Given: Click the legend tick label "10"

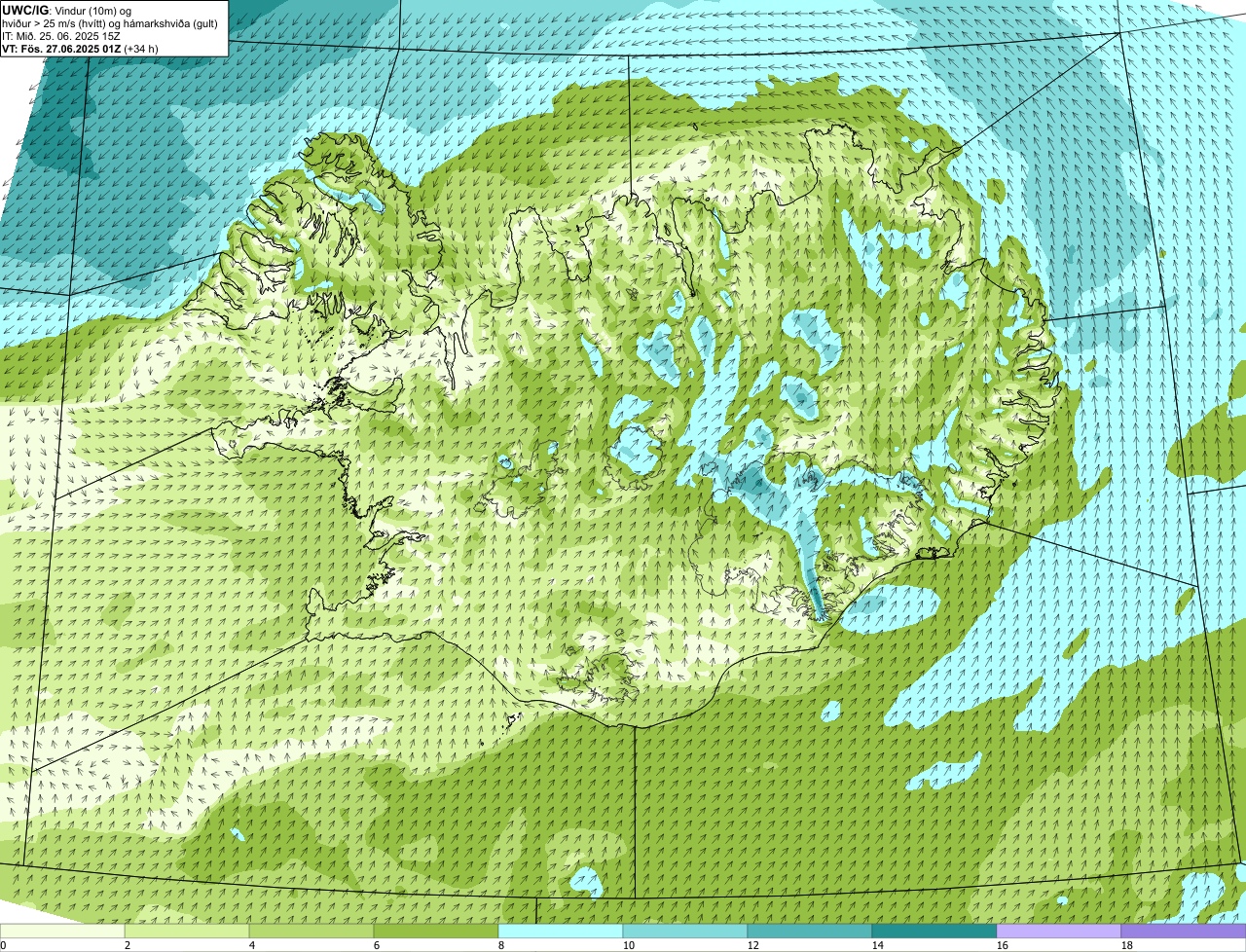Looking at the screenshot, I should point(629,945).
